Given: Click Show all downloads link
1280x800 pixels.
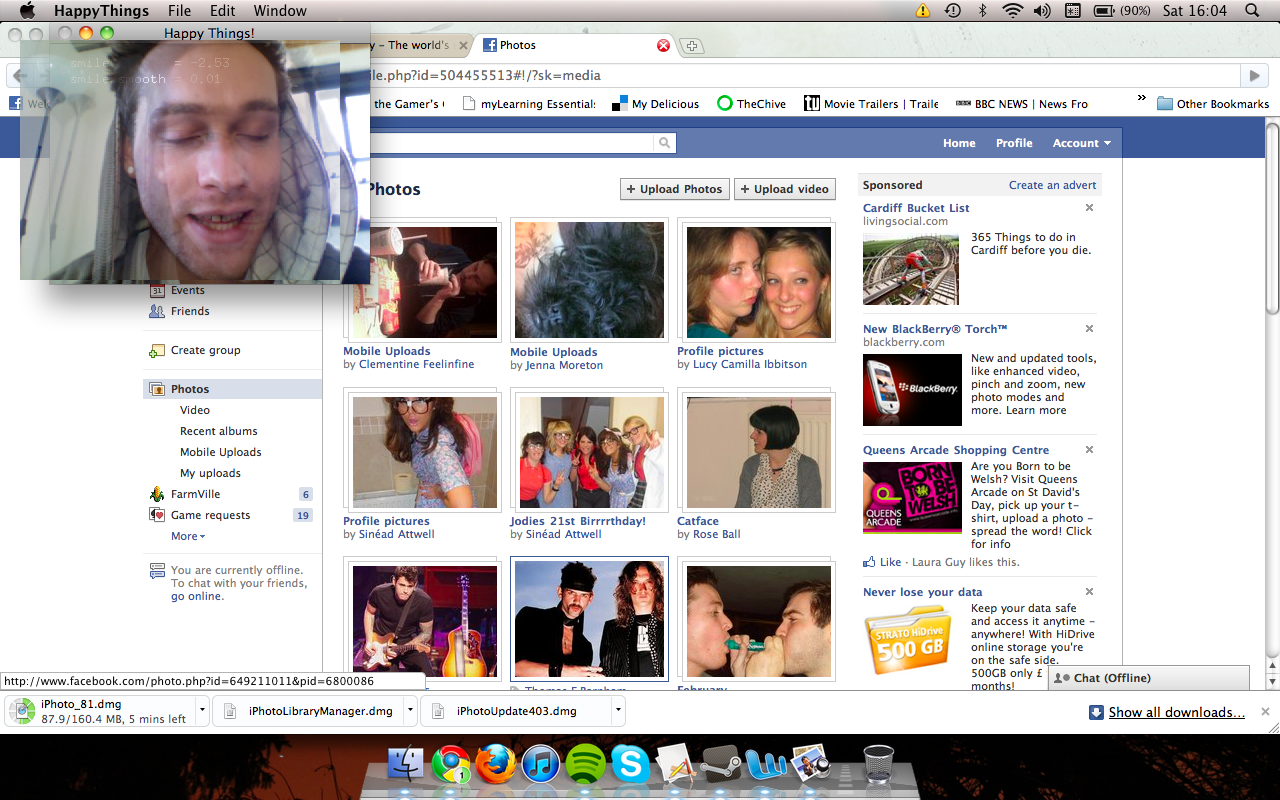Looking at the screenshot, I should point(1176,712).
